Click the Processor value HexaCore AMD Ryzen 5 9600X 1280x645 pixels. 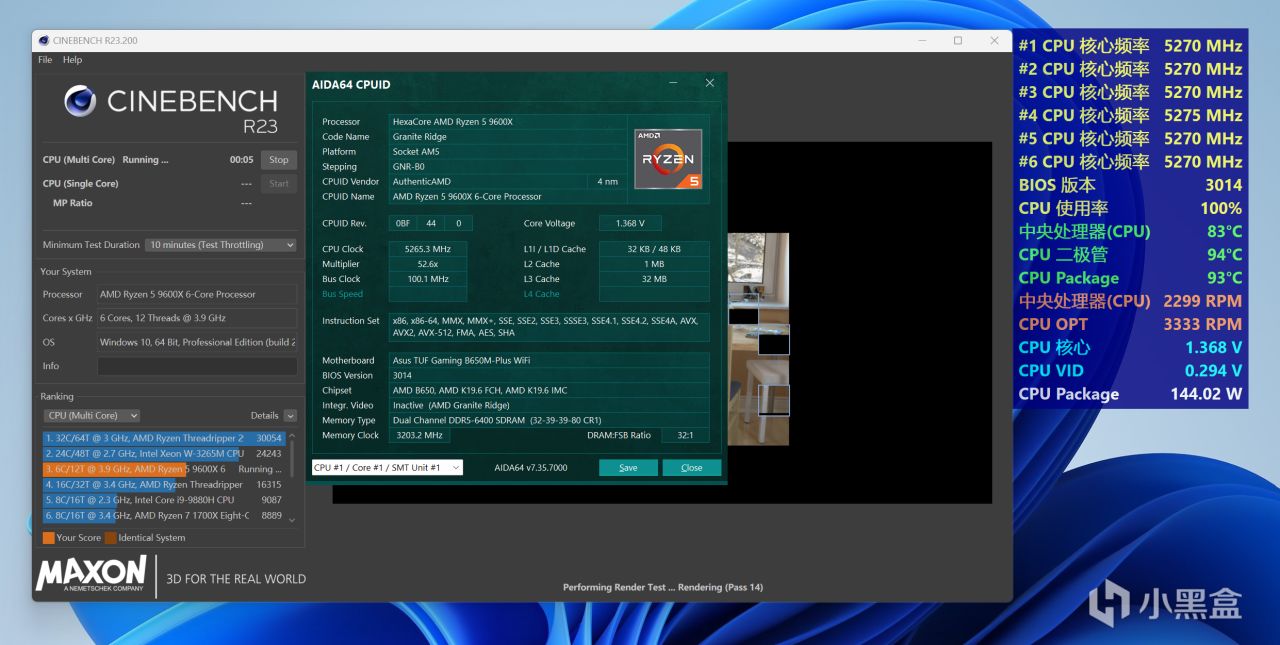point(506,122)
